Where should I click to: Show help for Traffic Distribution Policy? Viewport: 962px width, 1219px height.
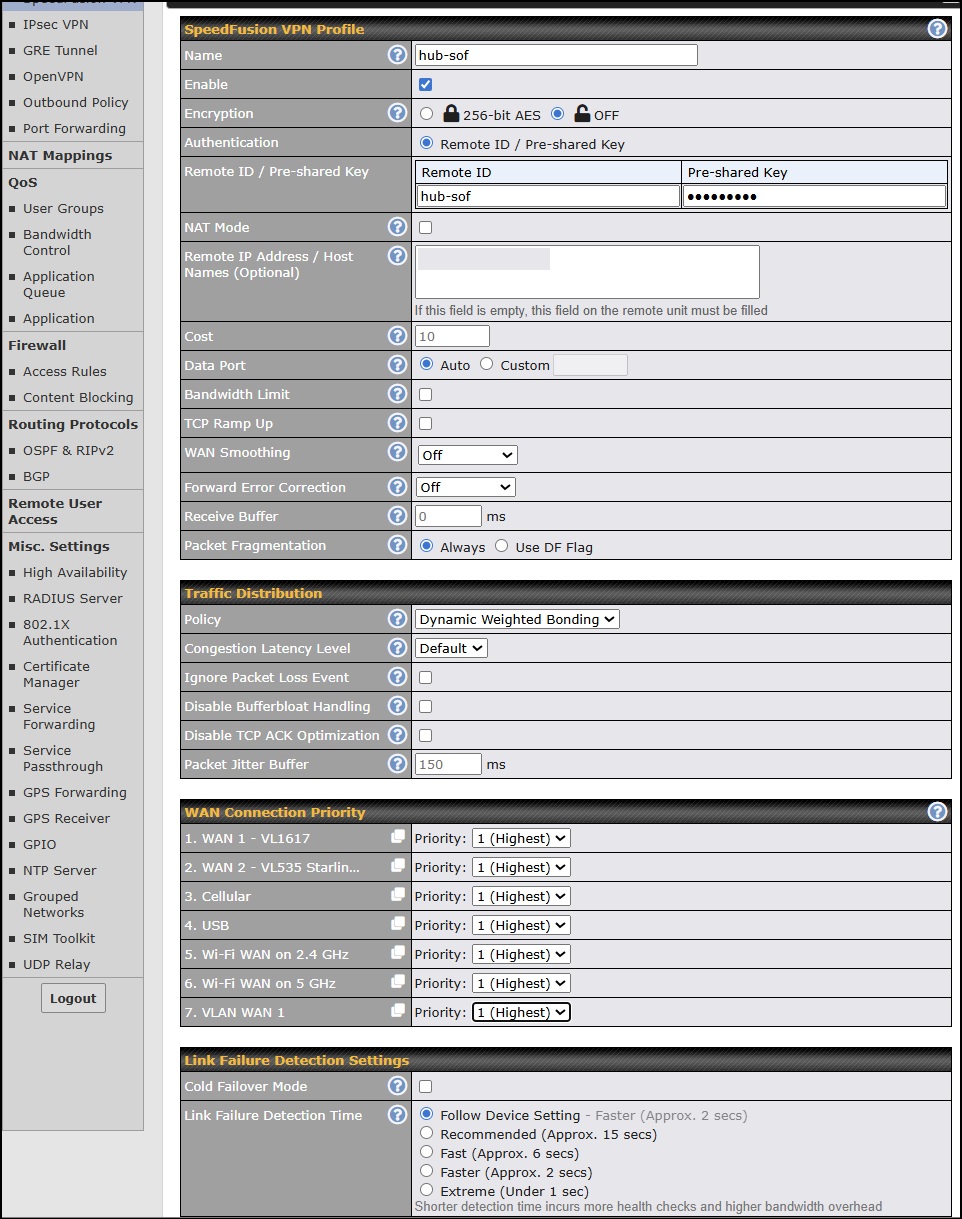(397, 619)
